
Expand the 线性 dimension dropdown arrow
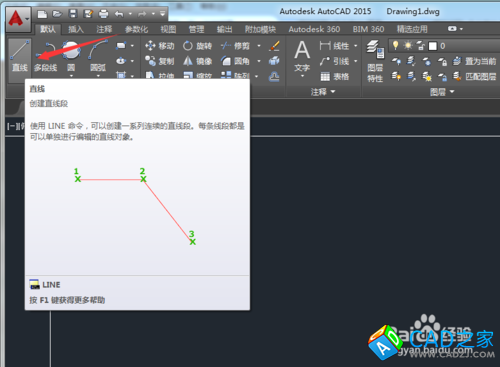click(x=356, y=46)
